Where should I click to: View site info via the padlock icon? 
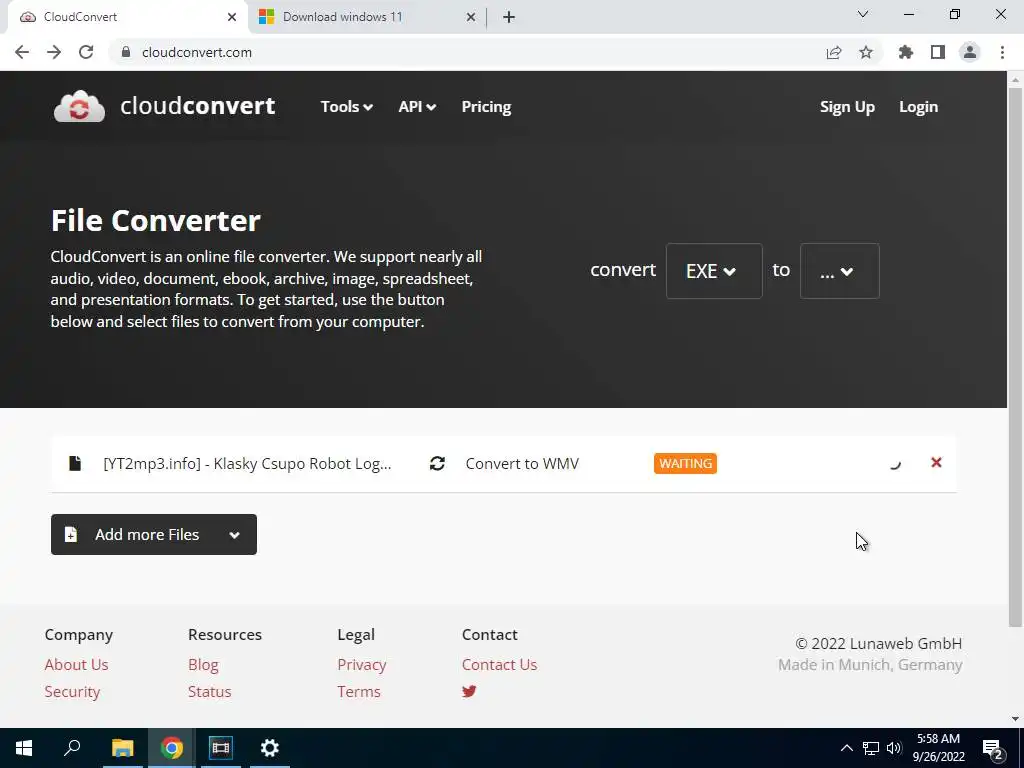[126, 52]
